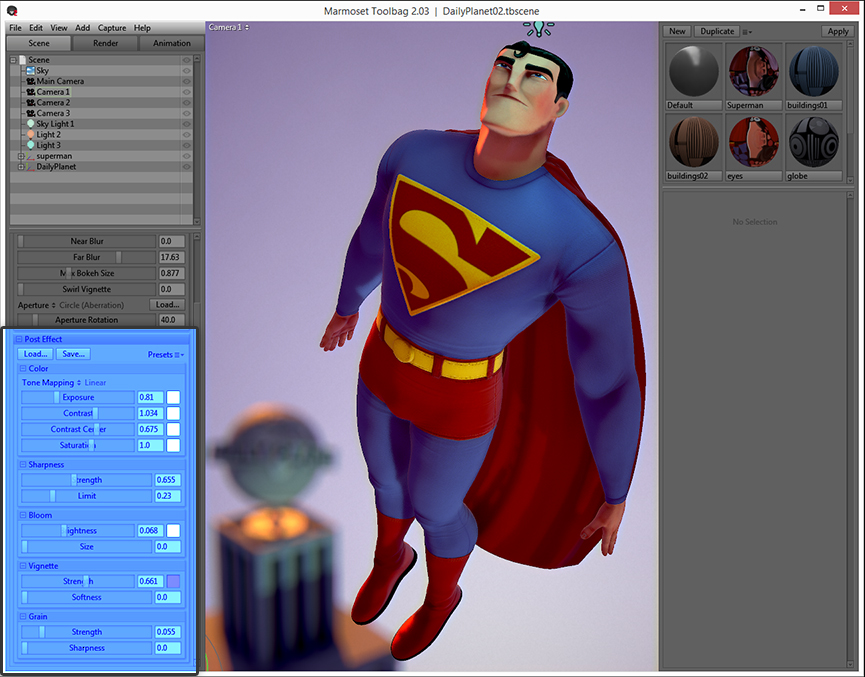Click the Exposure value field 0.81
Viewport: 865px width, 677px height.
tap(150, 397)
